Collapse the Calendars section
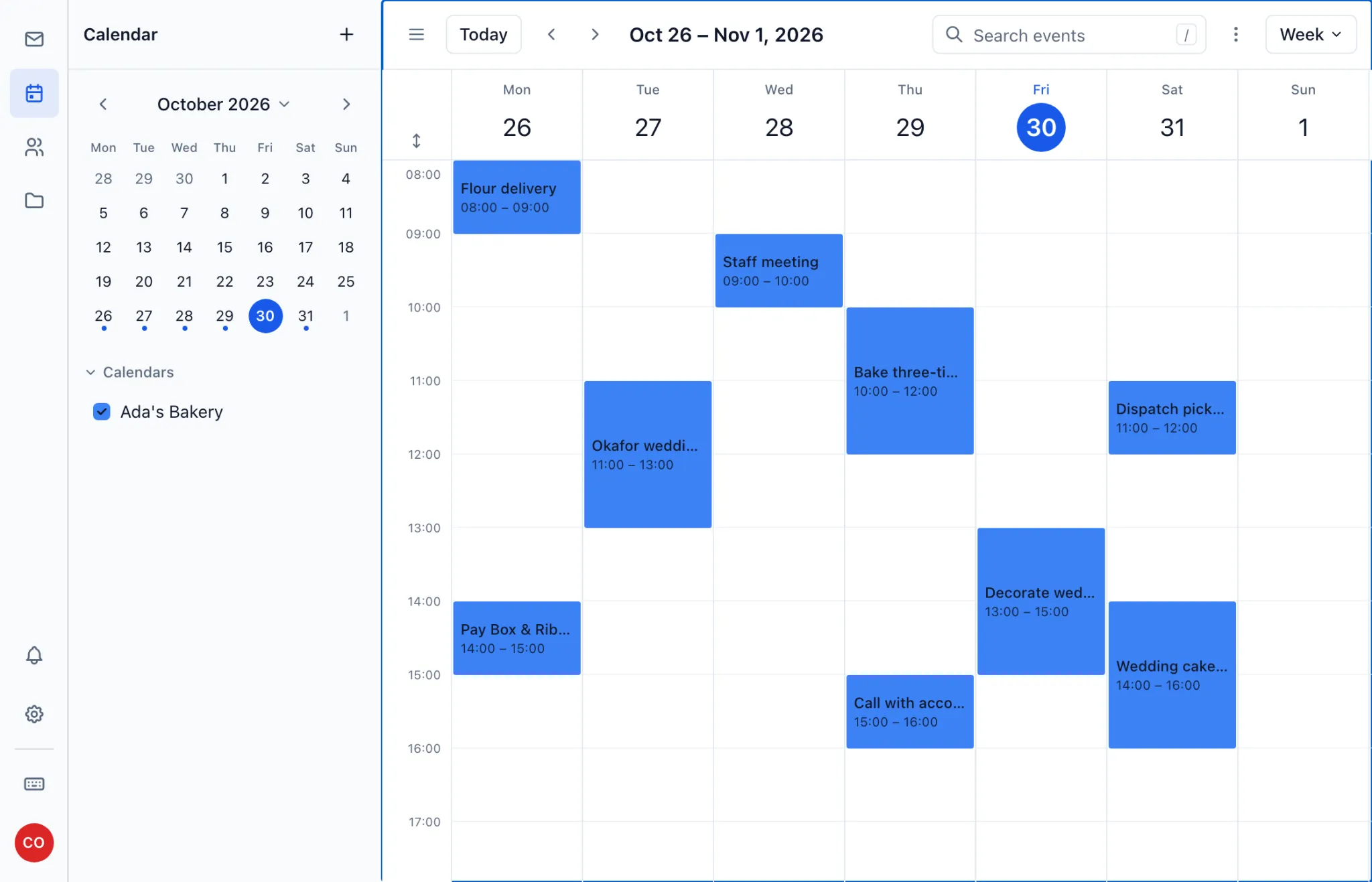 [130, 372]
